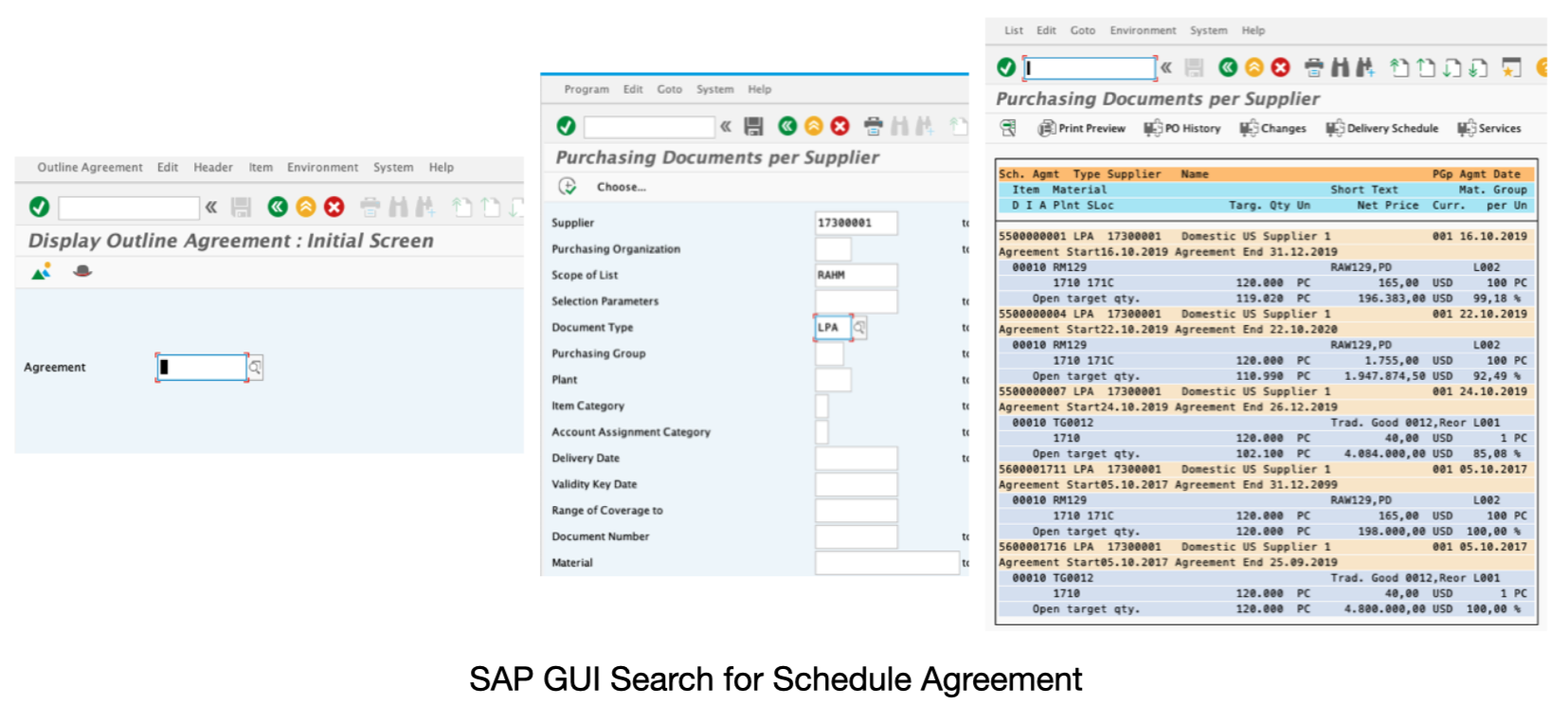Open Program menu in middle window
The height and width of the screenshot is (705, 1568).
tap(586, 89)
